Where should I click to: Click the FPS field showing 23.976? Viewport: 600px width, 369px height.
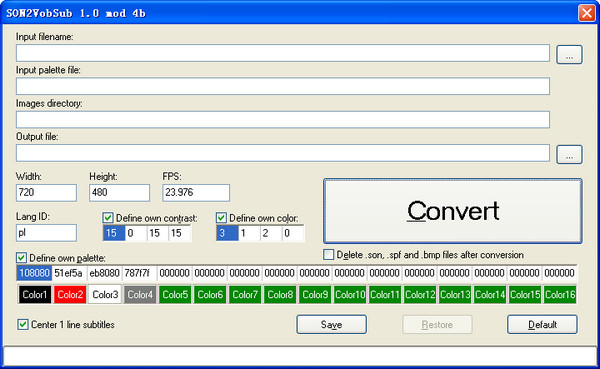[x=196, y=193]
